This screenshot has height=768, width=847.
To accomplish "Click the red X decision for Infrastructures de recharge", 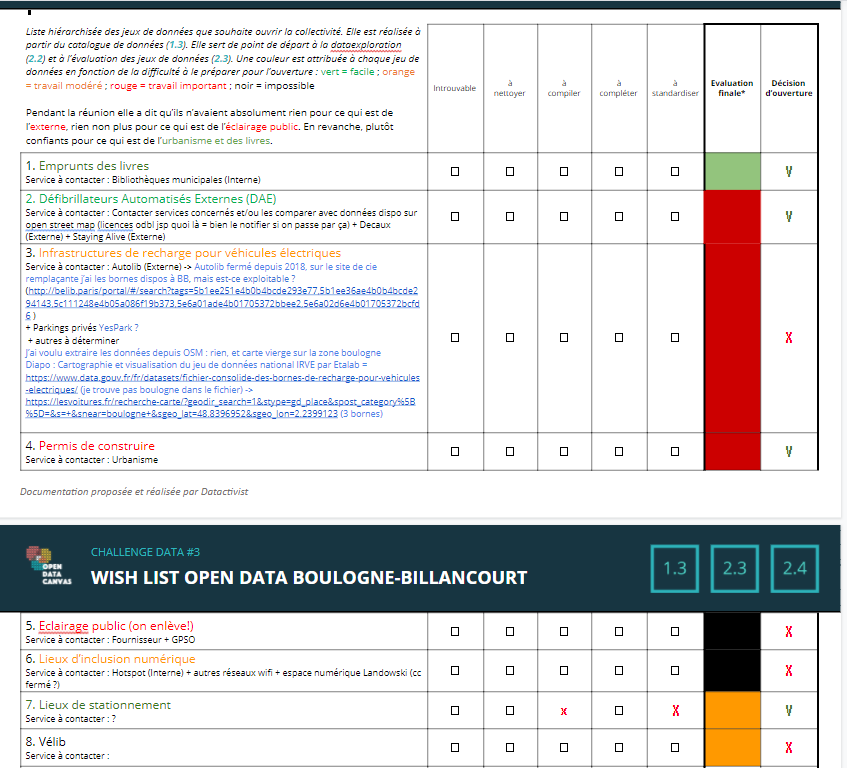I will pyautogui.click(x=789, y=338).
